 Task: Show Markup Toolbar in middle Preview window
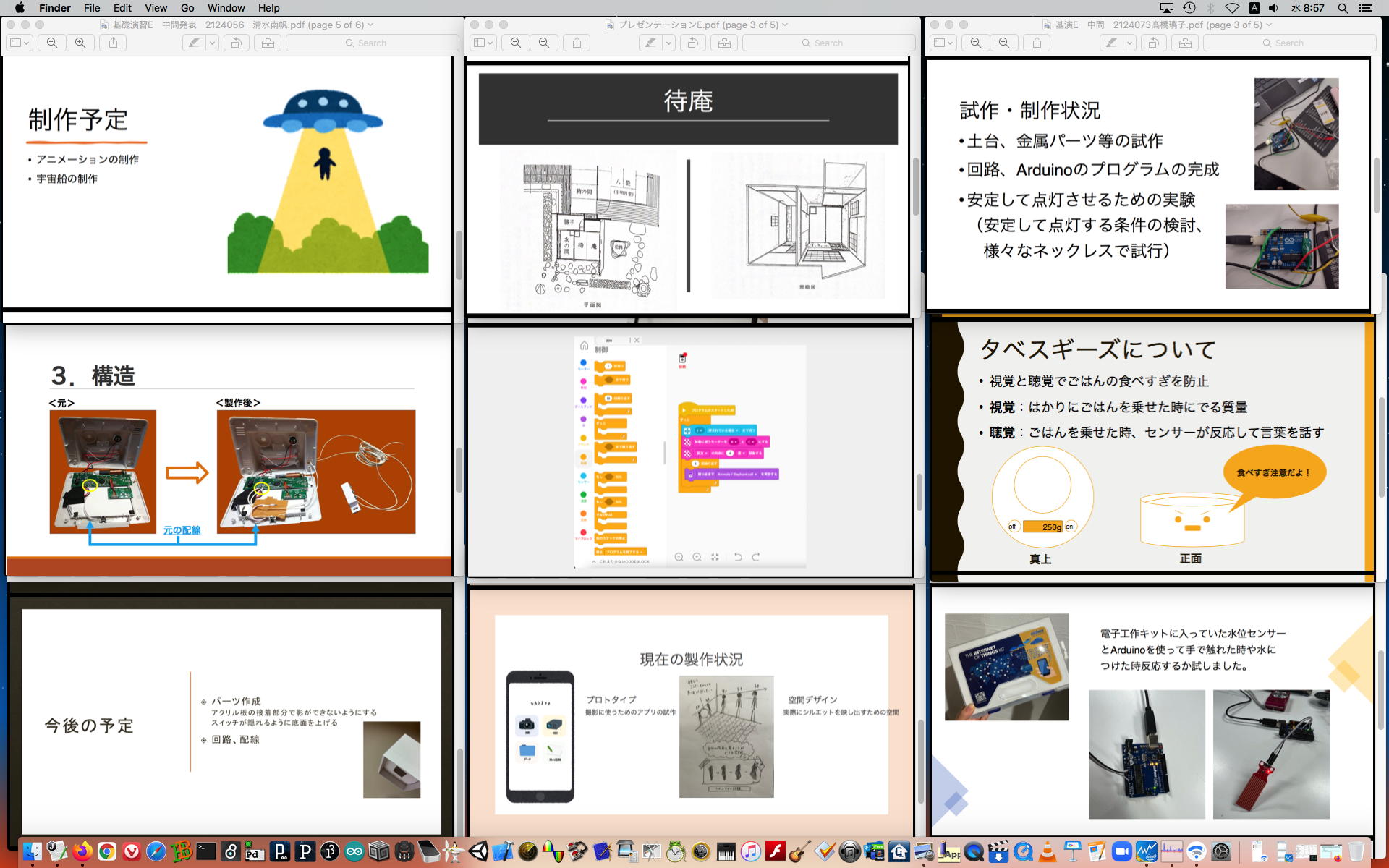point(724,43)
